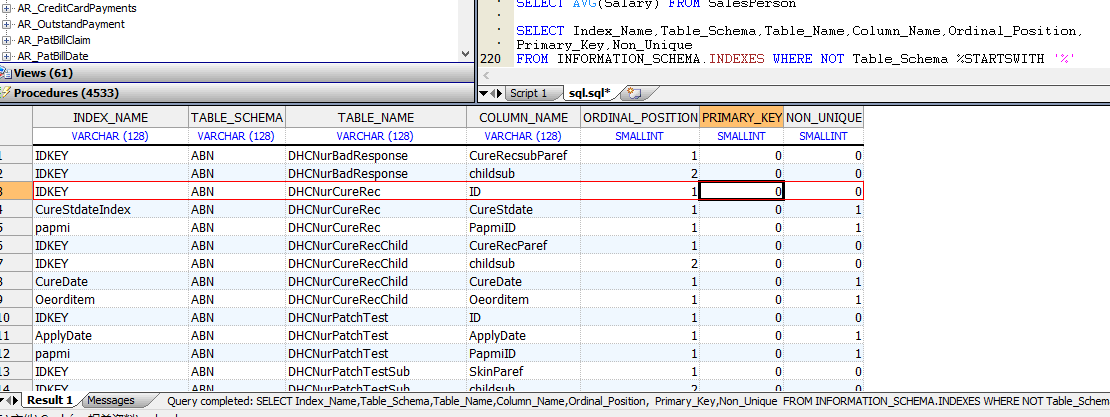Sort by the PRIMARY_KEY column header
The height and width of the screenshot is (417, 1110).
(741, 117)
